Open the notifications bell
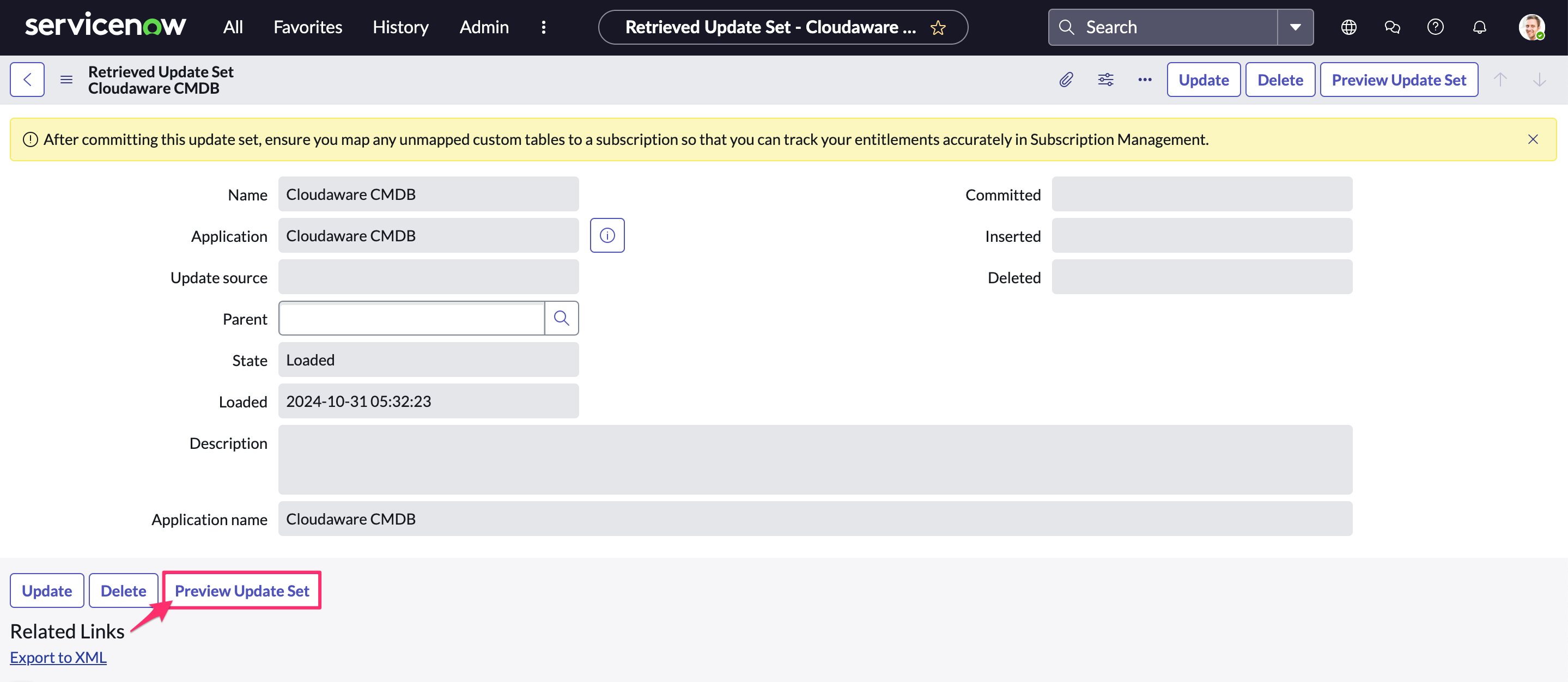 (x=1480, y=27)
